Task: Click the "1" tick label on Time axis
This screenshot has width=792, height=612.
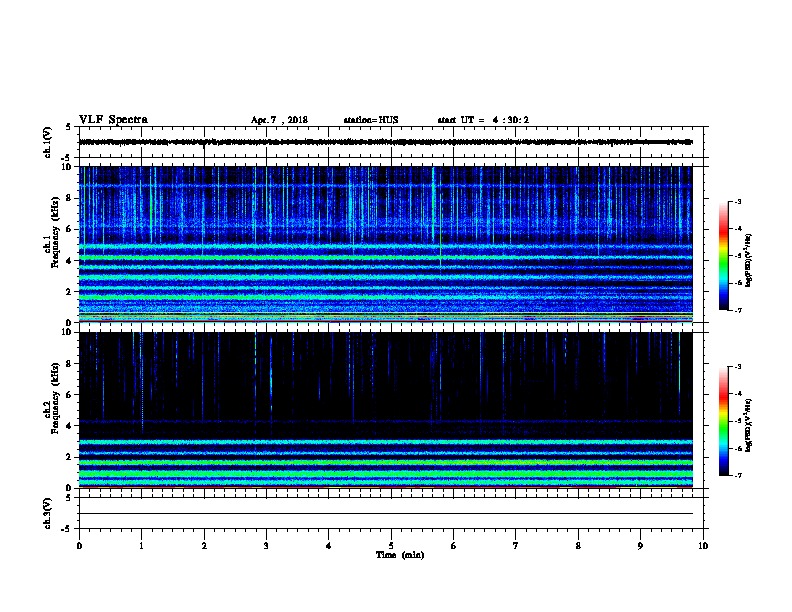Action: [x=141, y=546]
